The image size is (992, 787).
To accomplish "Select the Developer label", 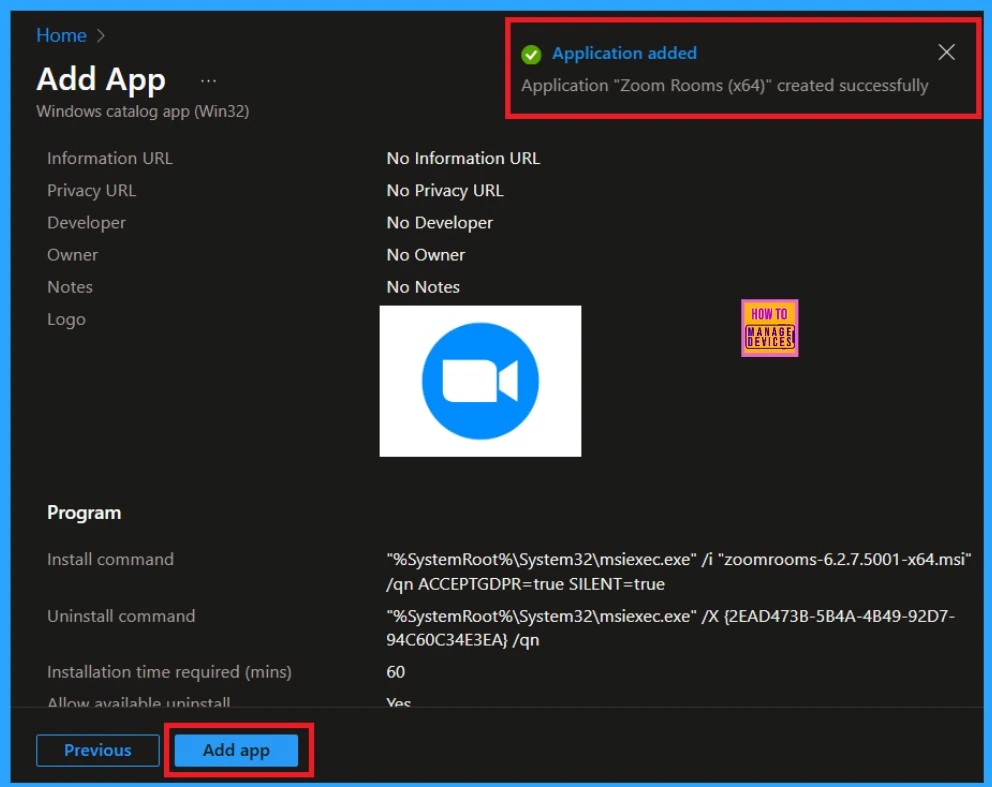I will pos(86,223).
